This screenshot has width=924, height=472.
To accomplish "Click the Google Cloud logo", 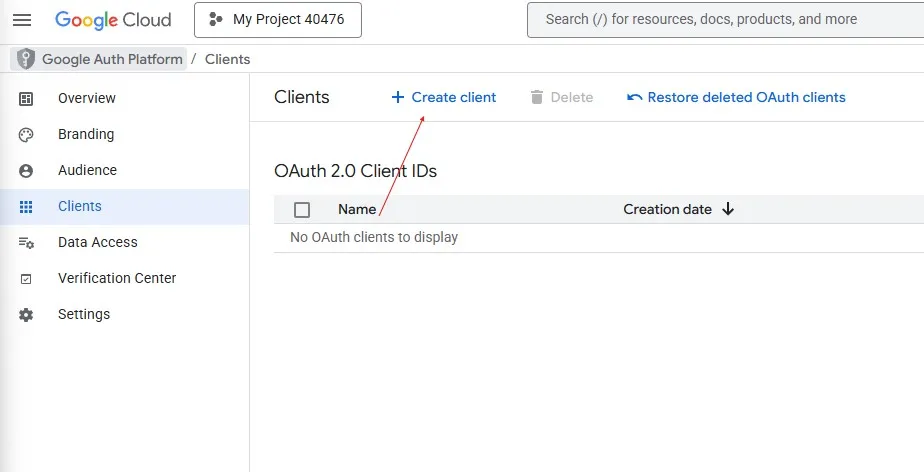I will click(113, 20).
